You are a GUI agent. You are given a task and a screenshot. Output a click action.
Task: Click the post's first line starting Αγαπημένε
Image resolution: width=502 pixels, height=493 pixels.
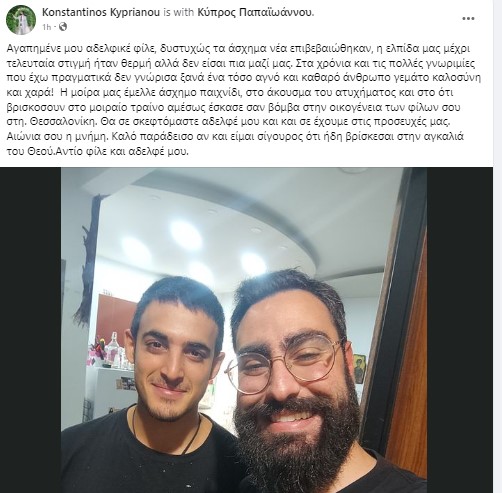tap(238, 48)
